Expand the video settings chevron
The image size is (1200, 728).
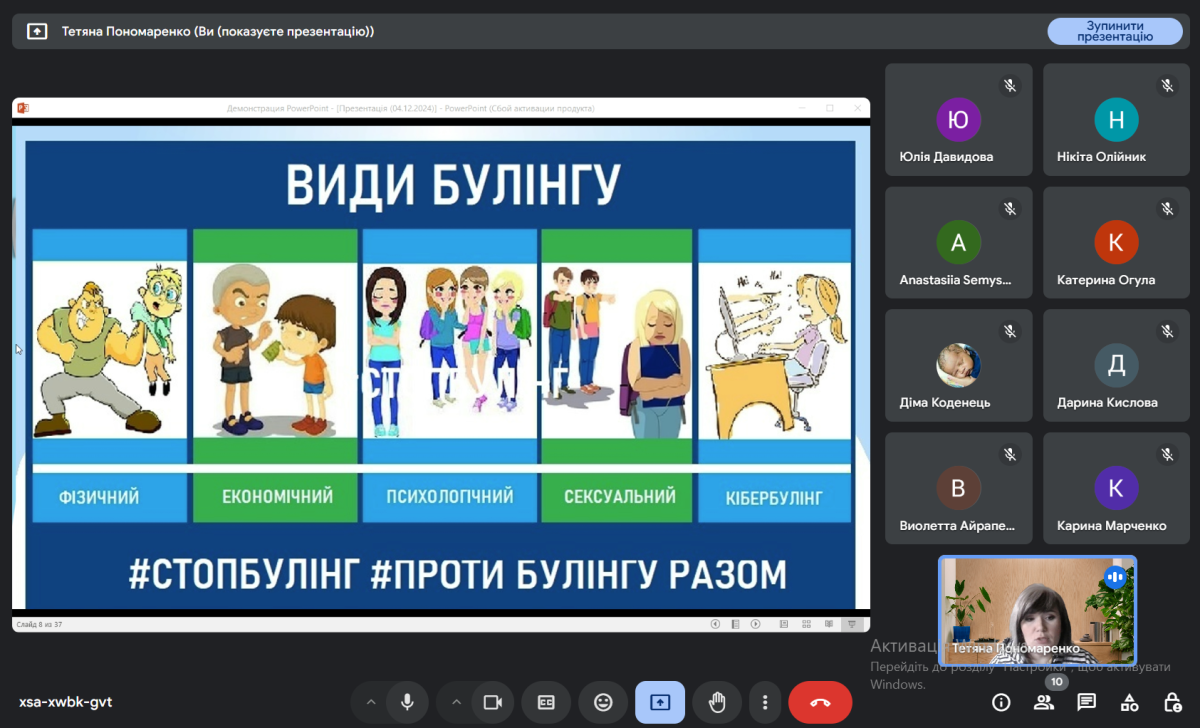(456, 702)
